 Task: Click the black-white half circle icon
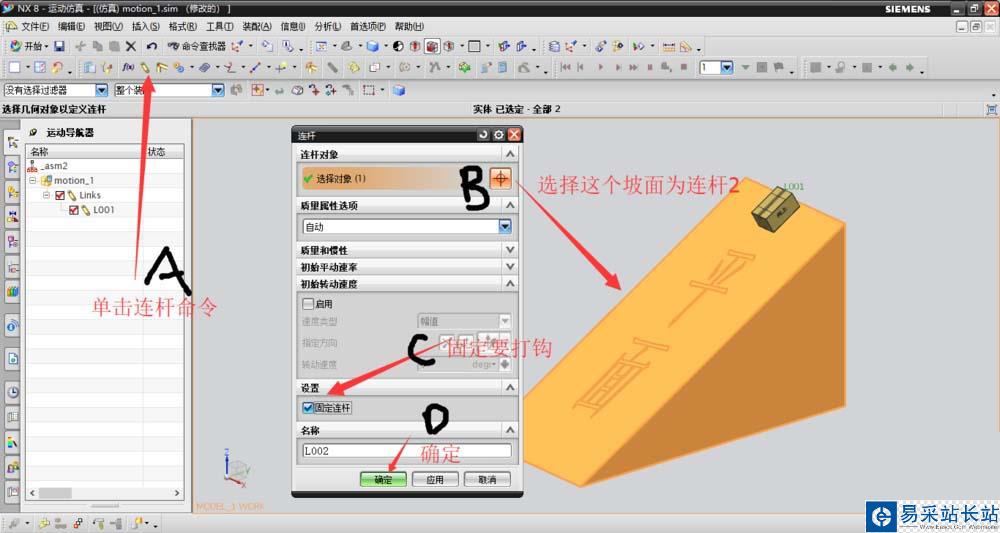[398, 46]
